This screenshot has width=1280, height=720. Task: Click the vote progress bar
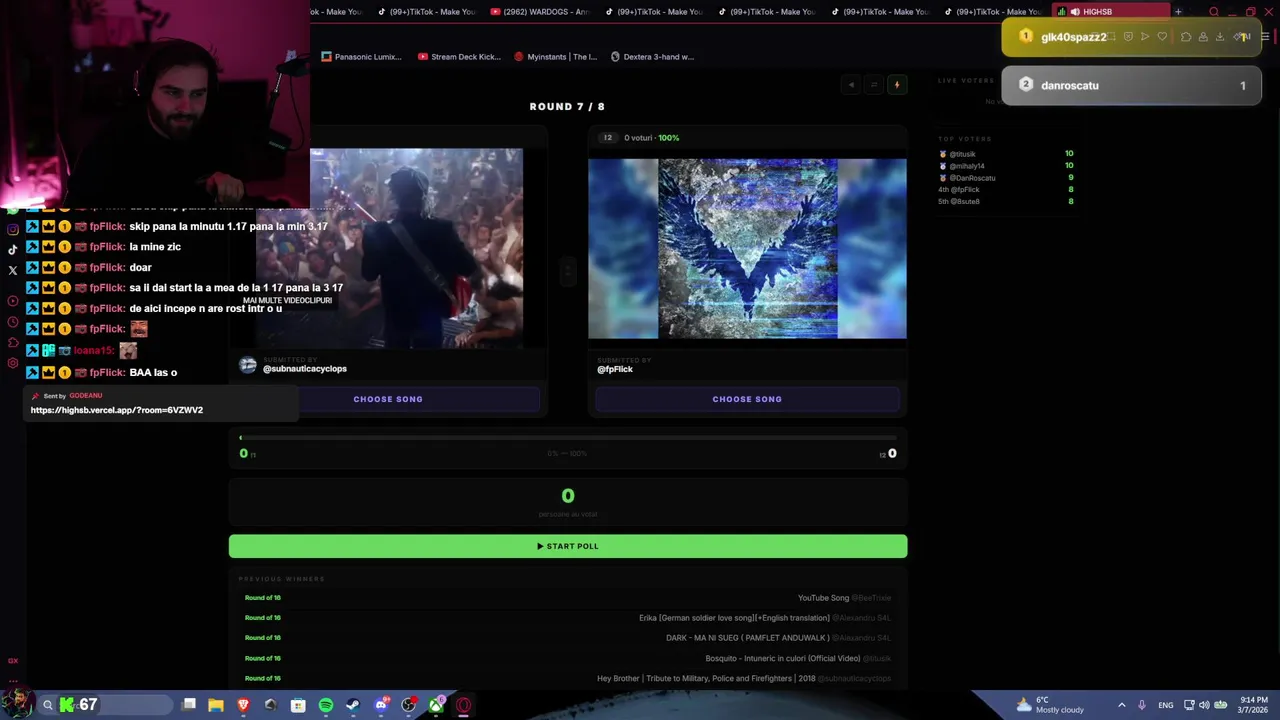pyautogui.click(x=568, y=438)
